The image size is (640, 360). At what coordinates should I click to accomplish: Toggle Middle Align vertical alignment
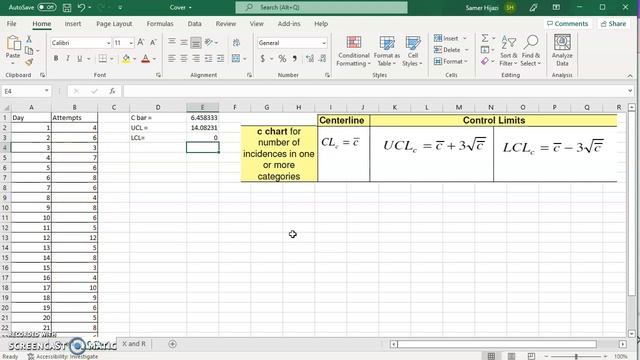184,42
